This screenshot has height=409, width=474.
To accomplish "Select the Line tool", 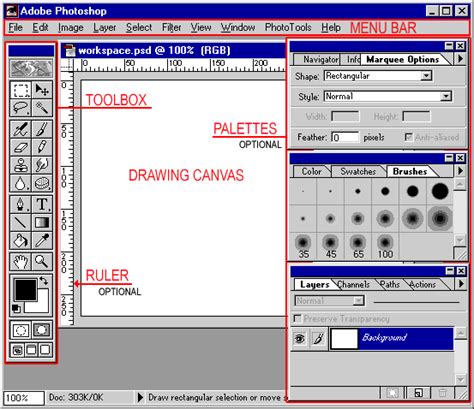I will tap(21, 222).
